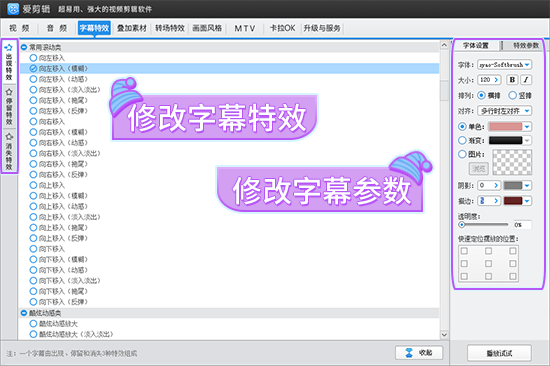Choose the selected 向左移入（模糊） effect
The width and height of the screenshot is (550, 366).
tap(229, 68)
